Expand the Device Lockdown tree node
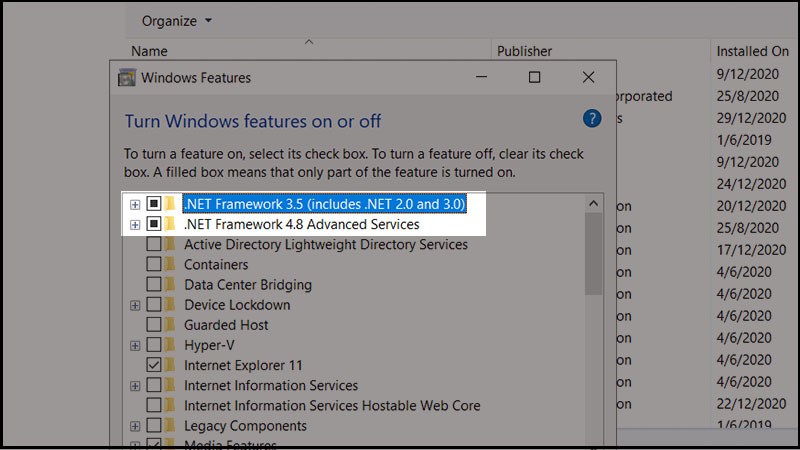The image size is (800, 450). tap(135, 306)
